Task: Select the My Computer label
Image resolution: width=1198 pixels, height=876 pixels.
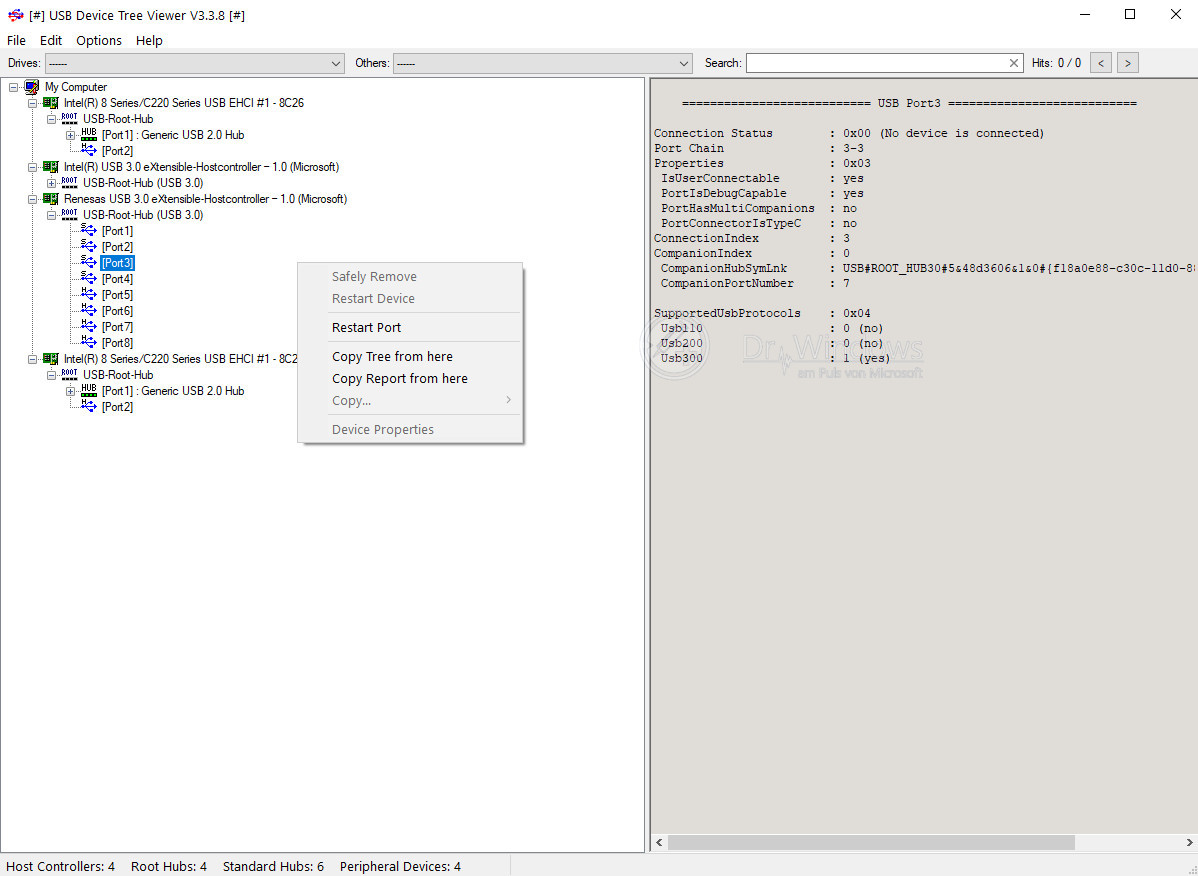Action: pyautogui.click(x=76, y=87)
